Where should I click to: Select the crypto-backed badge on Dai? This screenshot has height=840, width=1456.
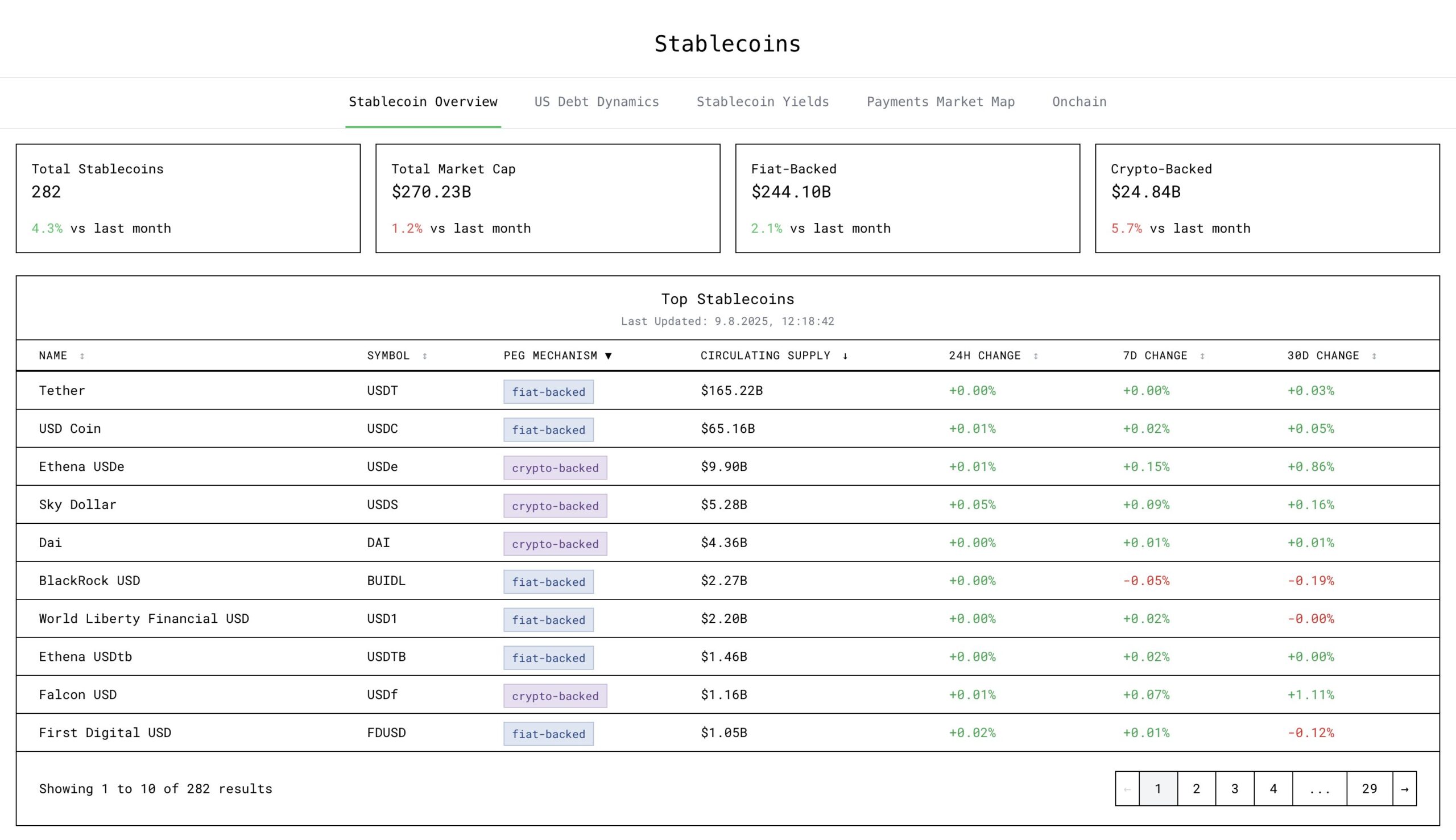(556, 544)
